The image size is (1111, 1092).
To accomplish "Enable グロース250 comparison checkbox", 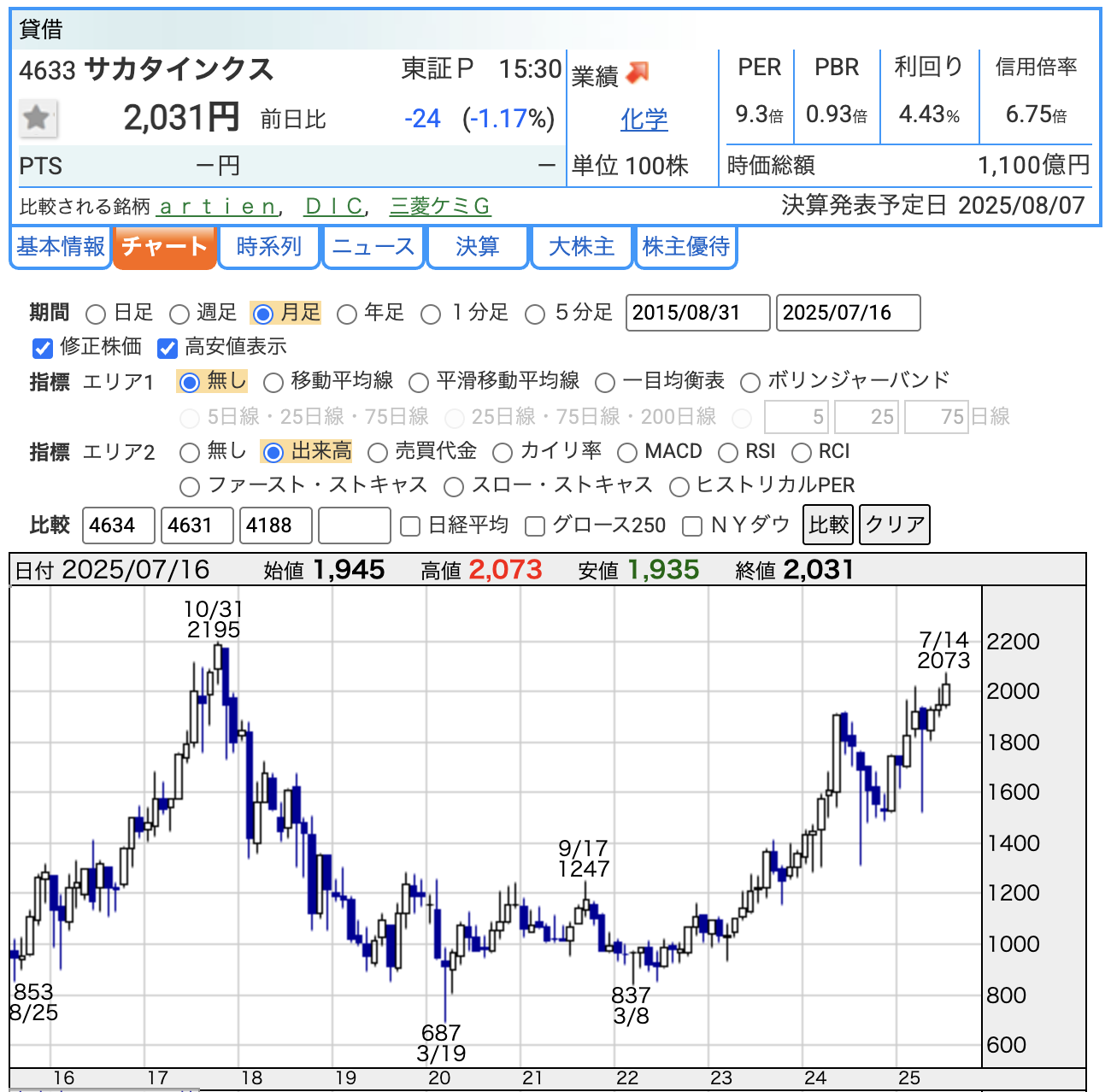I will coord(535,526).
